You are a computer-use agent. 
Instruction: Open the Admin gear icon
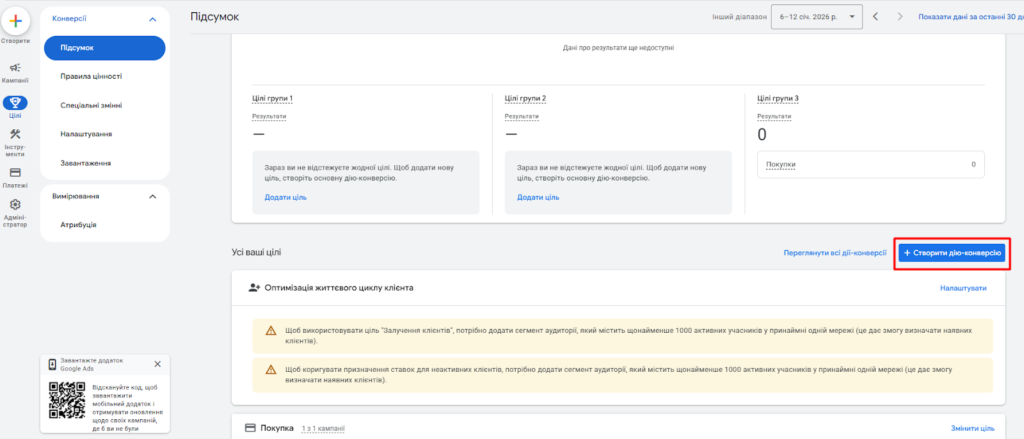coord(15,205)
